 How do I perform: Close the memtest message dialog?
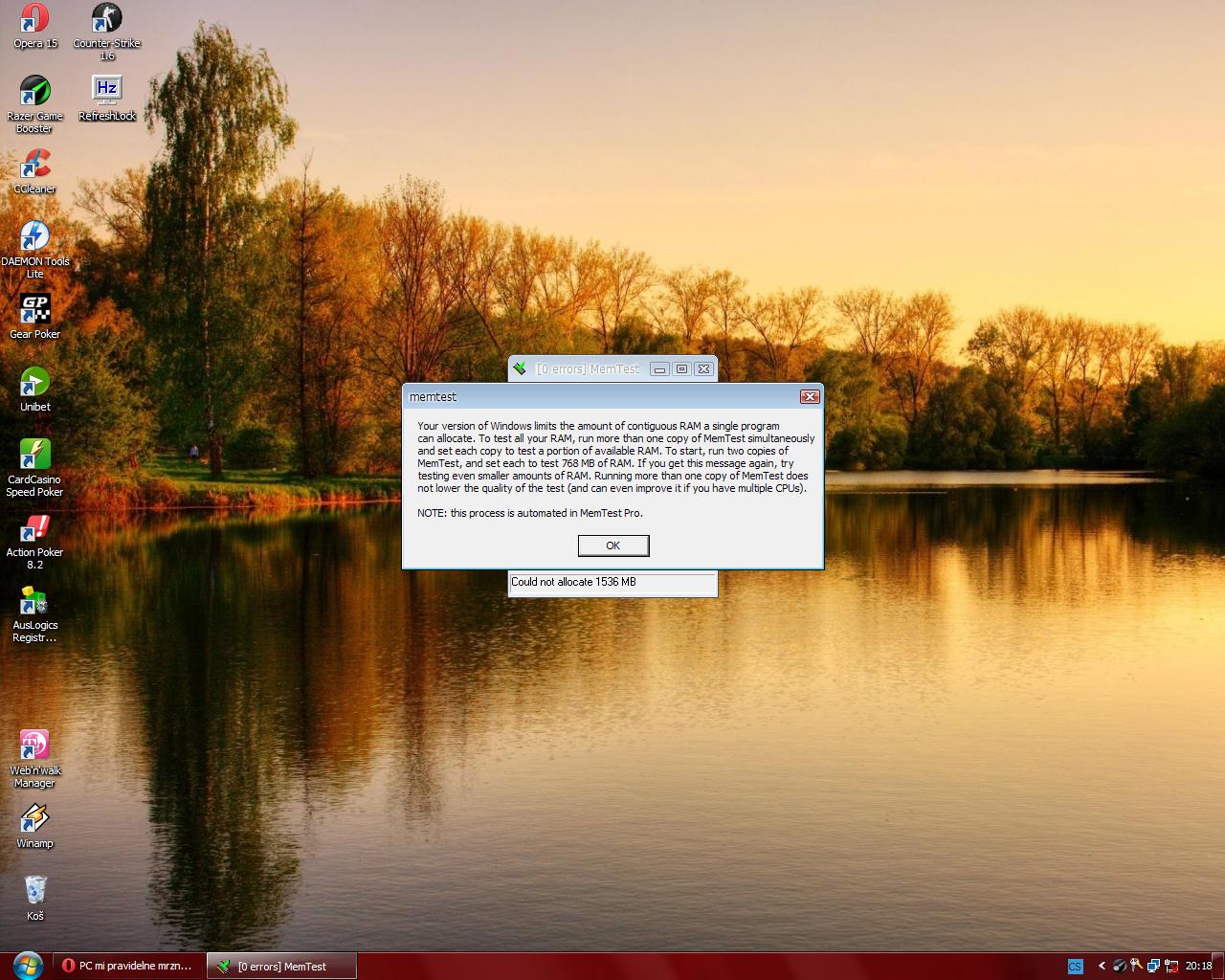pos(810,396)
